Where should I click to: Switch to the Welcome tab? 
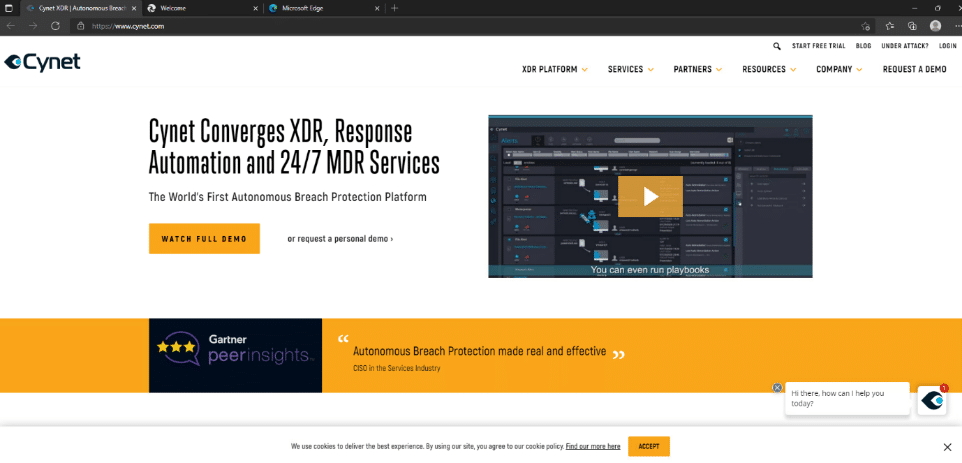pos(202,8)
